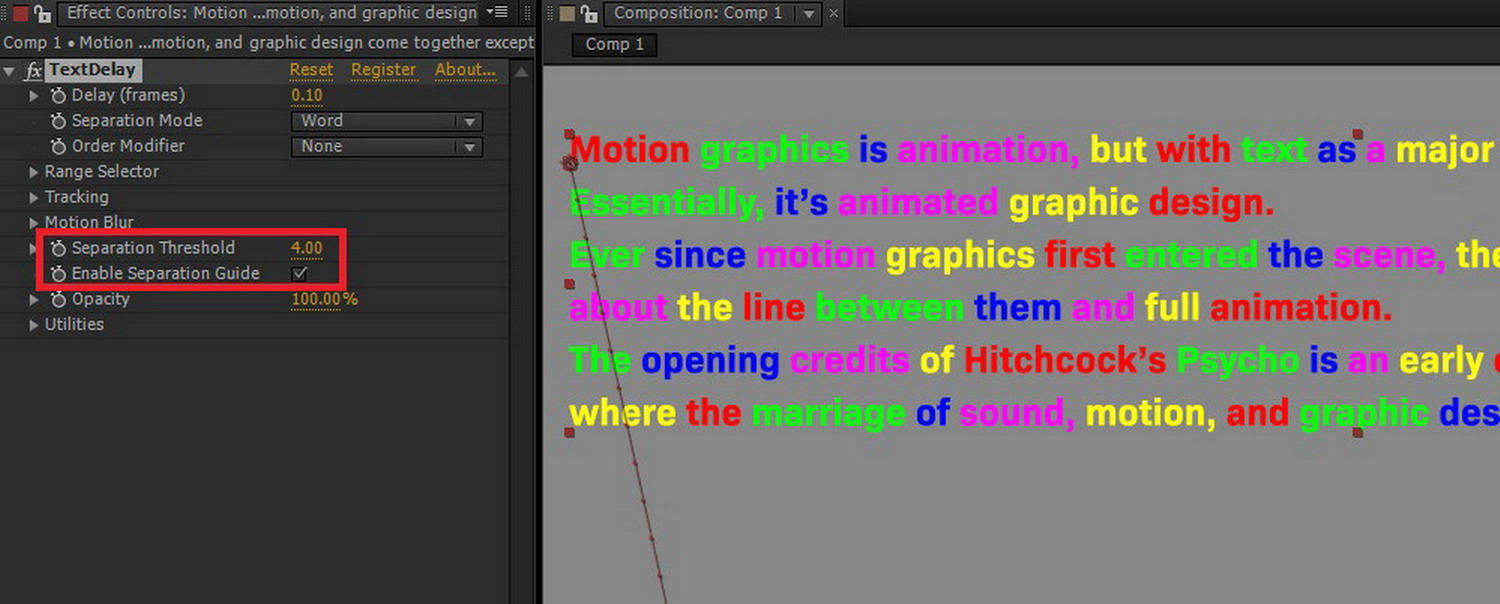Click the stopwatch beside Opacity
The image size is (1500, 604).
pos(59,299)
